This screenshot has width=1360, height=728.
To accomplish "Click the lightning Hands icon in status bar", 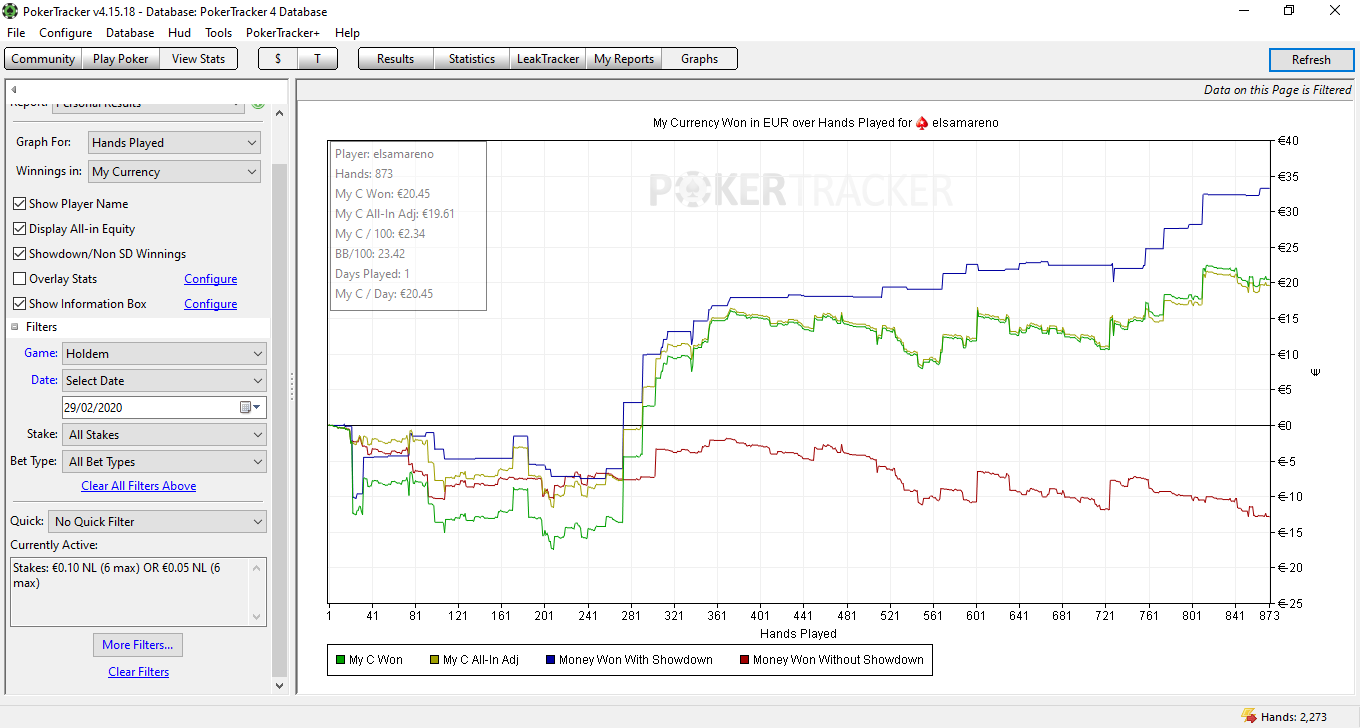I will click(x=1249, y=716).
